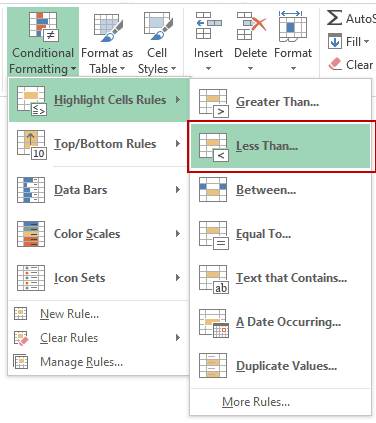
Task: Click the Delete cells icon
Action: tap(251, 26)
